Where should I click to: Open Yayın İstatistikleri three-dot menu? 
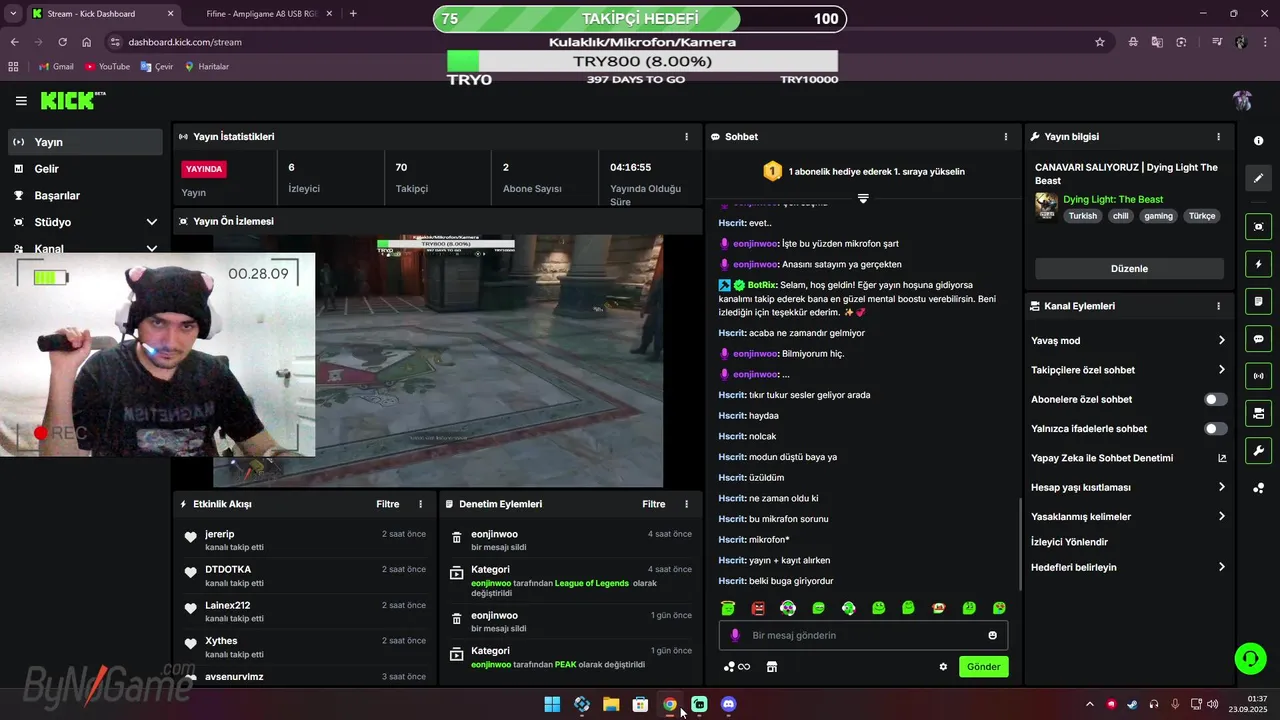pos(686,137)
